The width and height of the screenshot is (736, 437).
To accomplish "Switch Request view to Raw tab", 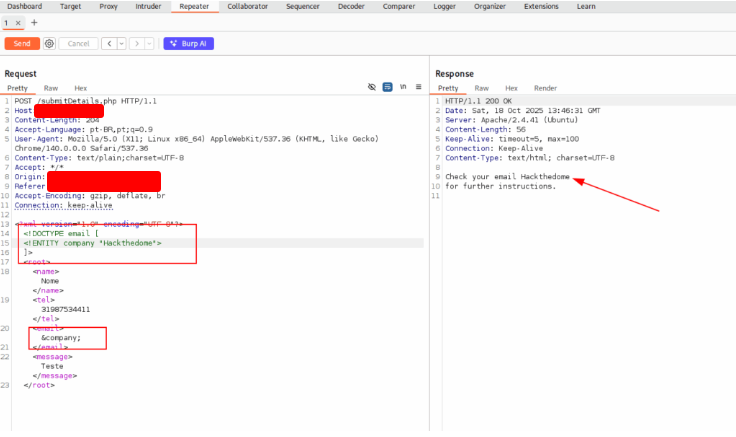I will point(50,88).
